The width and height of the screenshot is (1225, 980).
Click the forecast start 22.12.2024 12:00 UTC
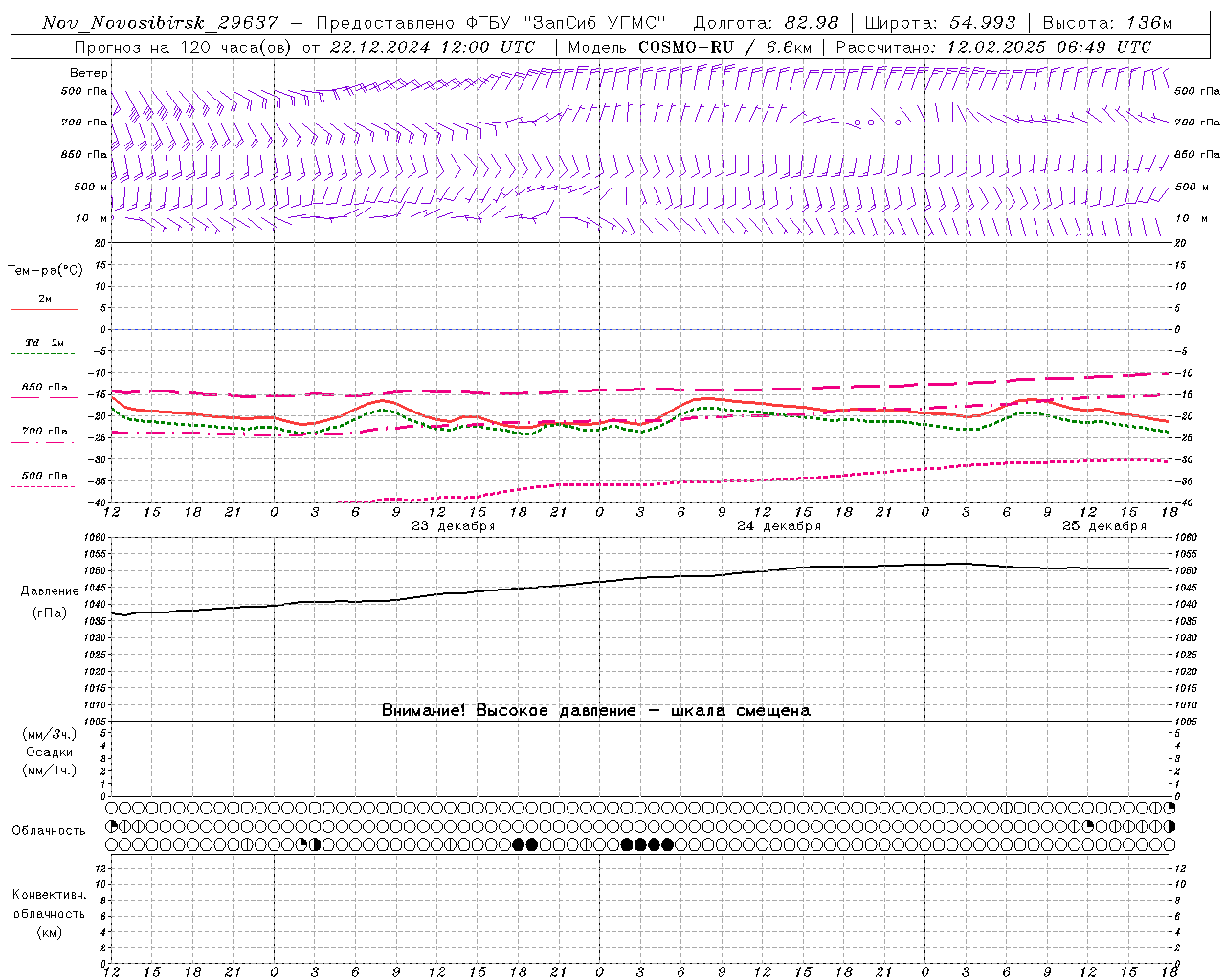[x=433, y=46]
